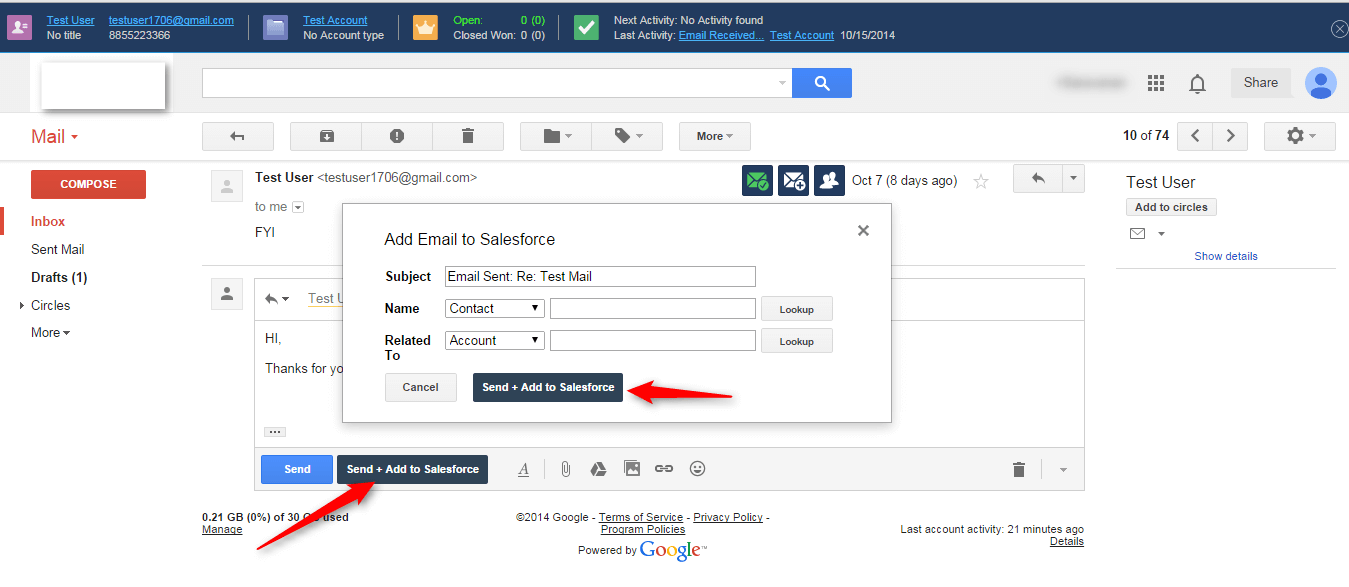Image resolution: width=1349 pixels, height=587 pixels.
Task: Click the green checkmark activity icon
Action: [x=587, y=27]
